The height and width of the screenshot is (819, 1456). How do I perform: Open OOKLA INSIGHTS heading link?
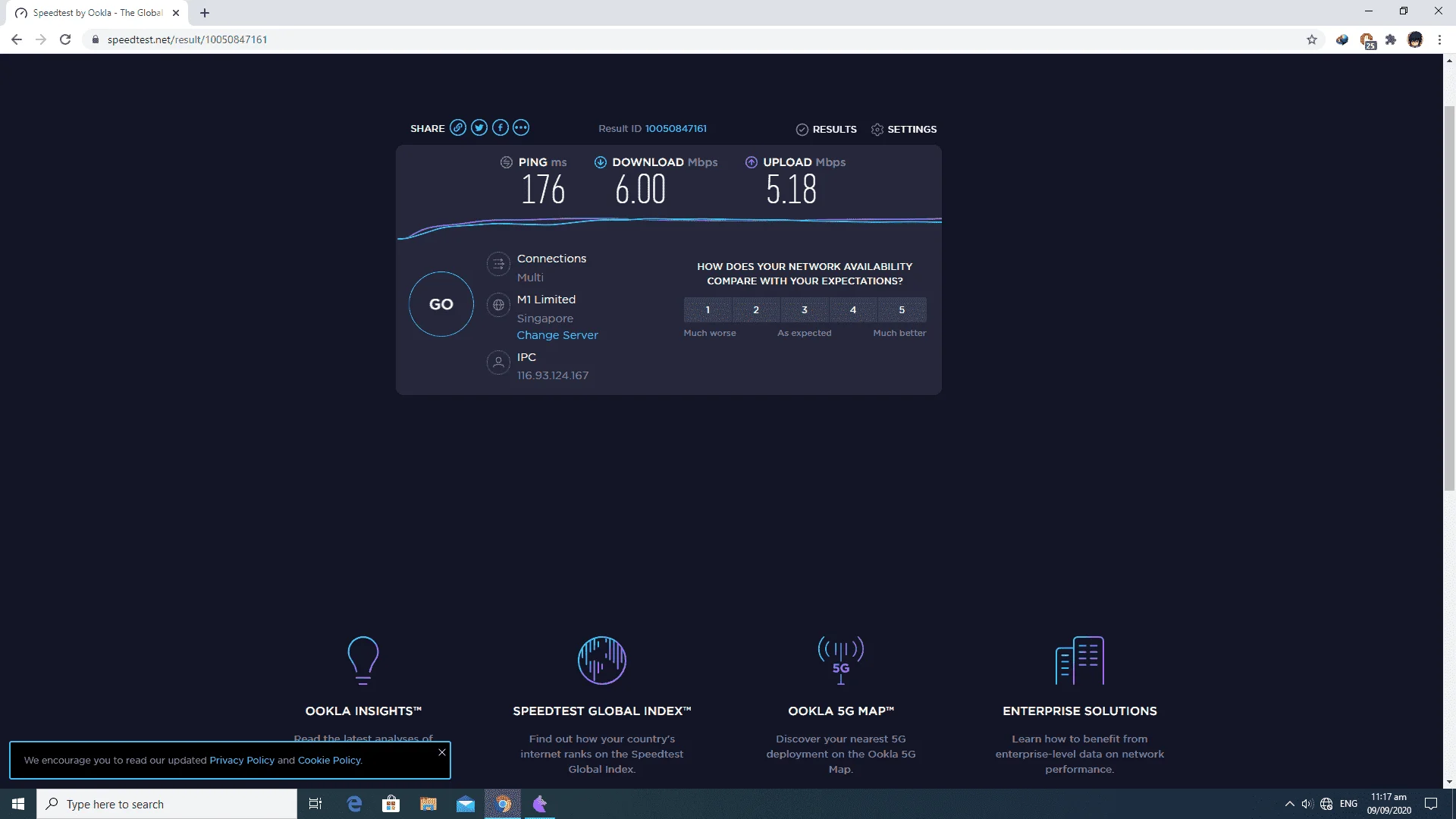coord(363,711)
